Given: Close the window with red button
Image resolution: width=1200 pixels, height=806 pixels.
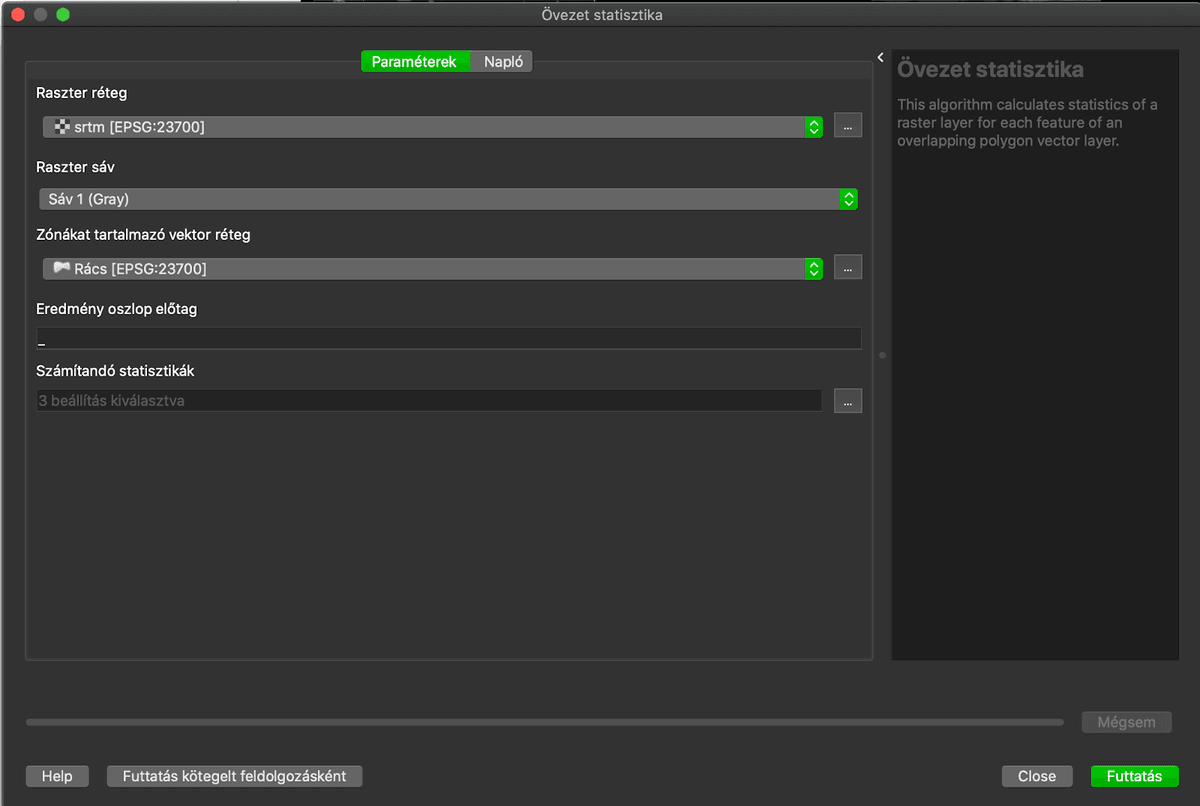Looking at the screenshot, I should pos(17,15).
